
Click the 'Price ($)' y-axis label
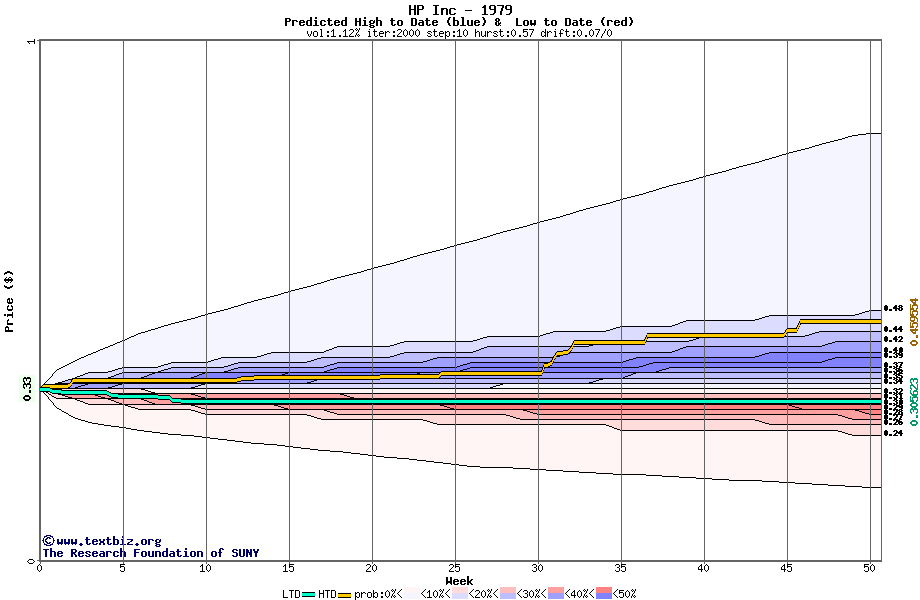point(9,301)
